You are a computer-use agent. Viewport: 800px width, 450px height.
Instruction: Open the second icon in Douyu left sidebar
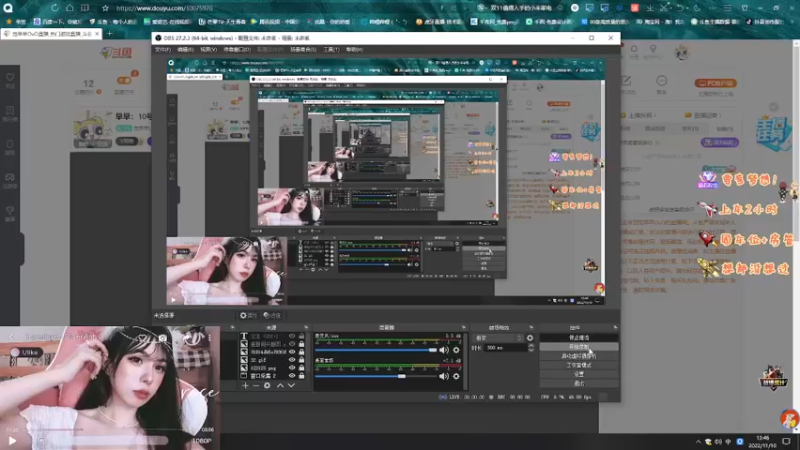tap(10, 113)
